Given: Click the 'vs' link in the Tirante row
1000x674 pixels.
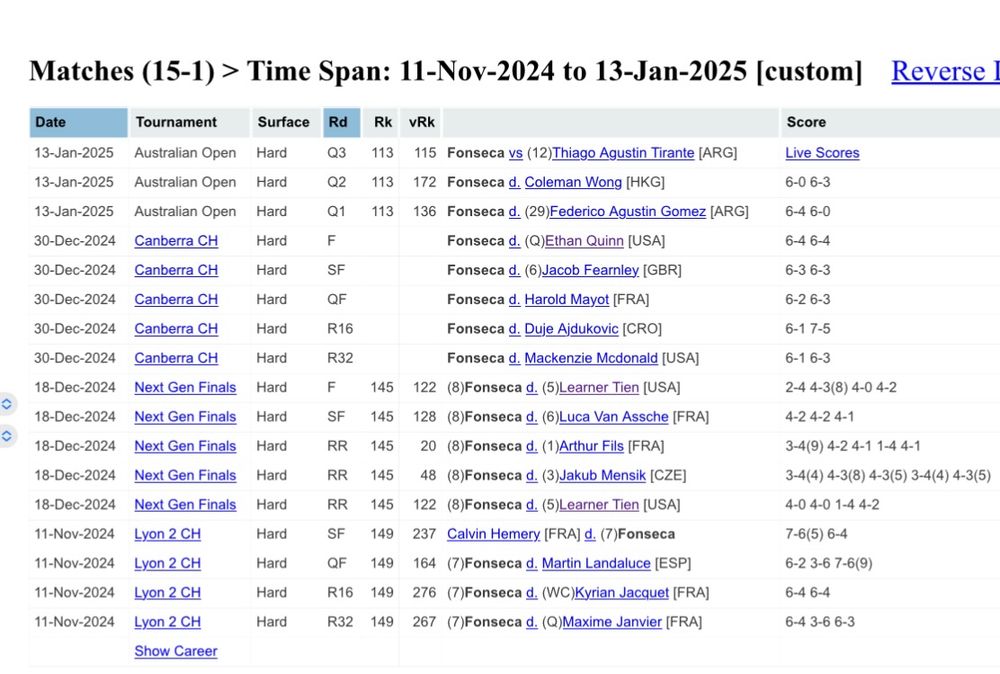Looking at the screenshot, I should click(x=516, y=153).
